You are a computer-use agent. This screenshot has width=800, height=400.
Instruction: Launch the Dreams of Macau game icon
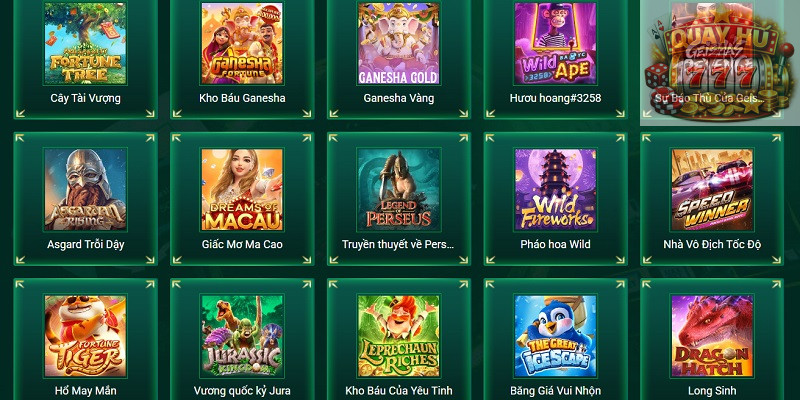click(x=242, y=190)
